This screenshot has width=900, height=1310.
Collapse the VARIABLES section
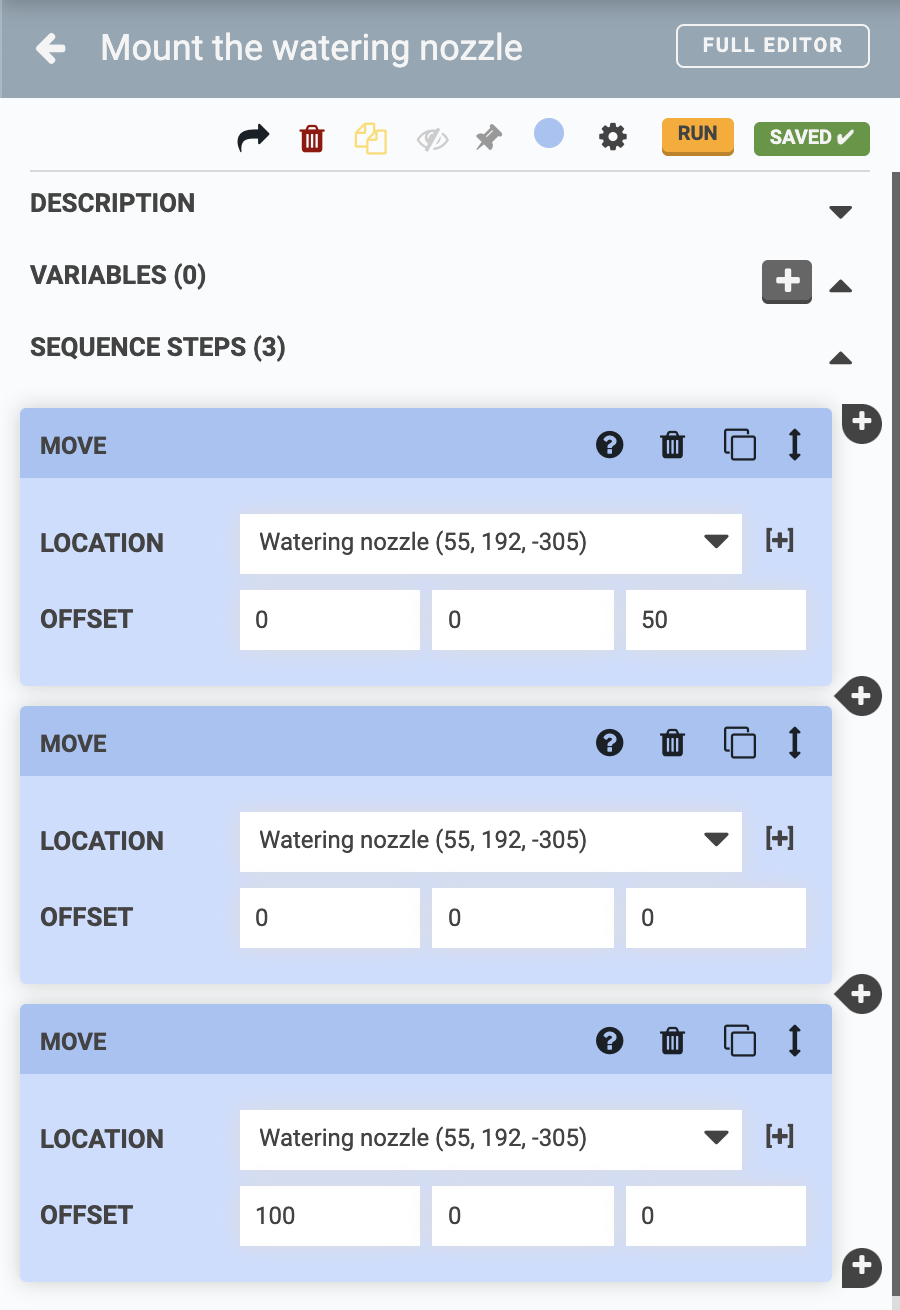click(840, 286)
